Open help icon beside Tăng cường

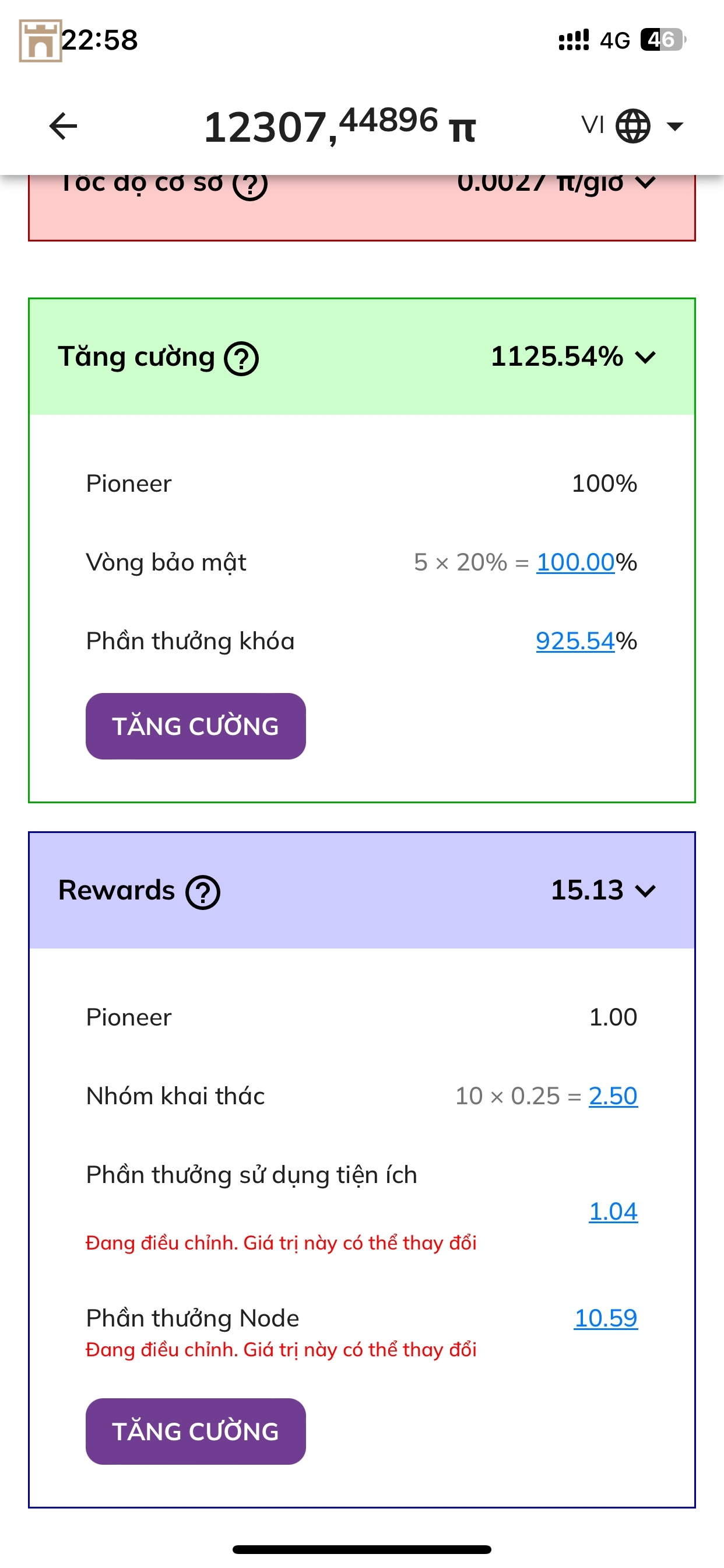241,359
